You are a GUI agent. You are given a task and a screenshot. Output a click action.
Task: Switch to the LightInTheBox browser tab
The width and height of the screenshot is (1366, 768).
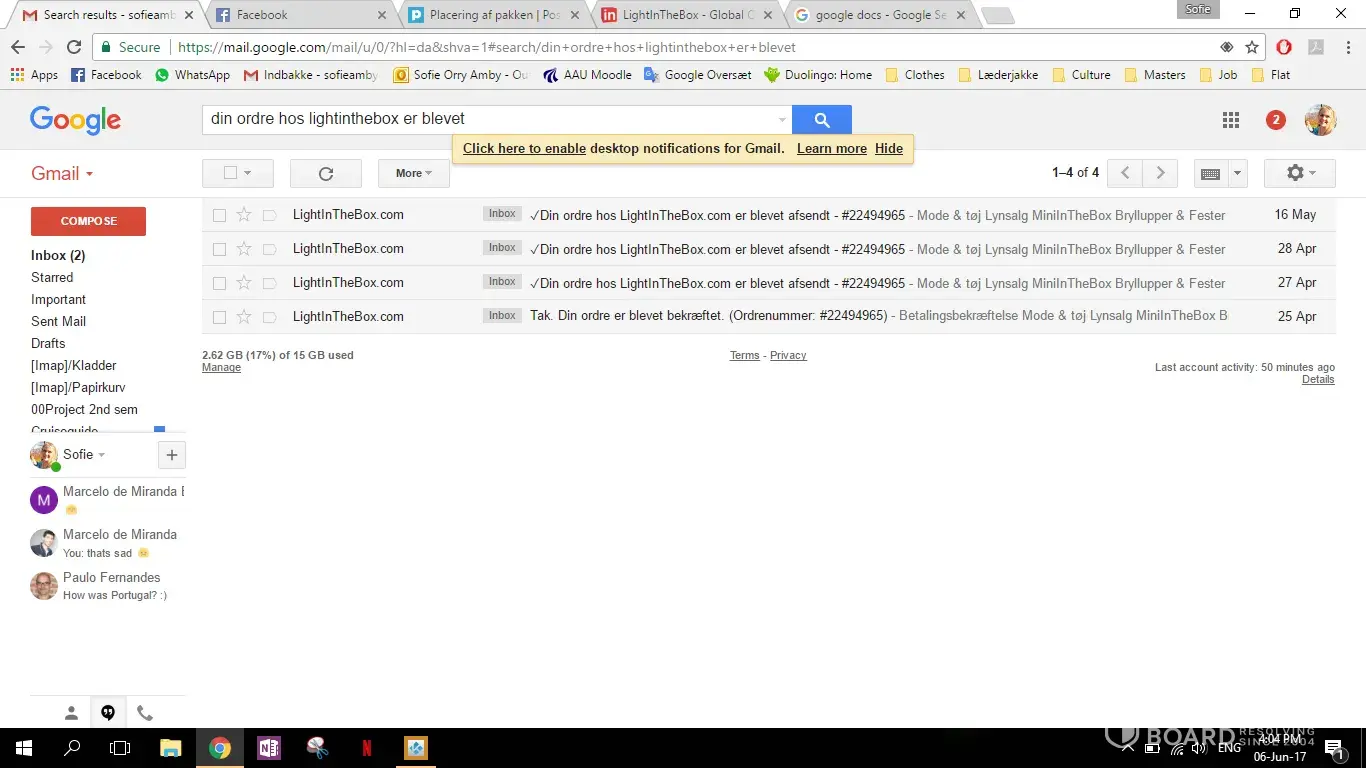point(686,15)
